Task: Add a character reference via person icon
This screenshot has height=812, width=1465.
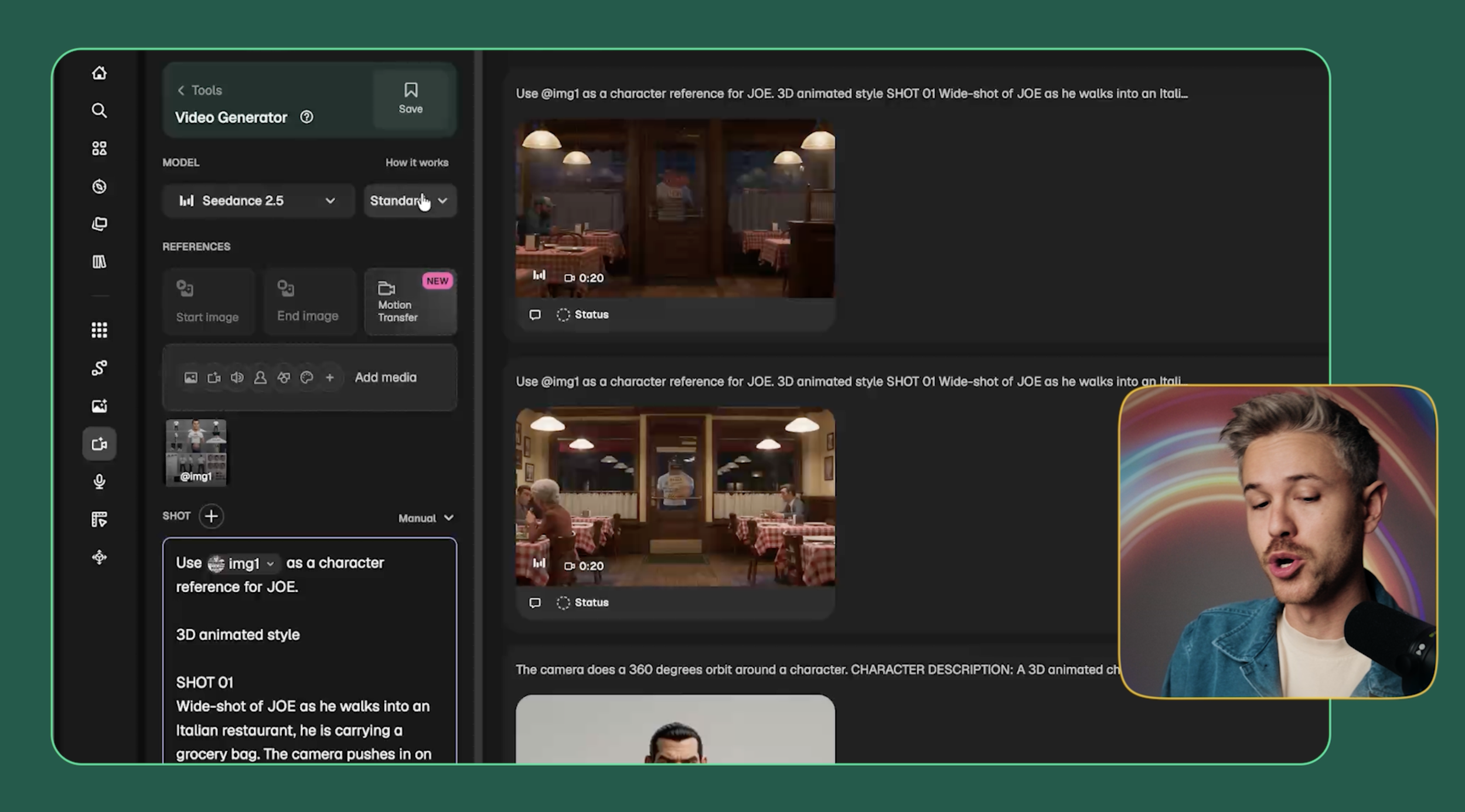Action: coord(260,377)
